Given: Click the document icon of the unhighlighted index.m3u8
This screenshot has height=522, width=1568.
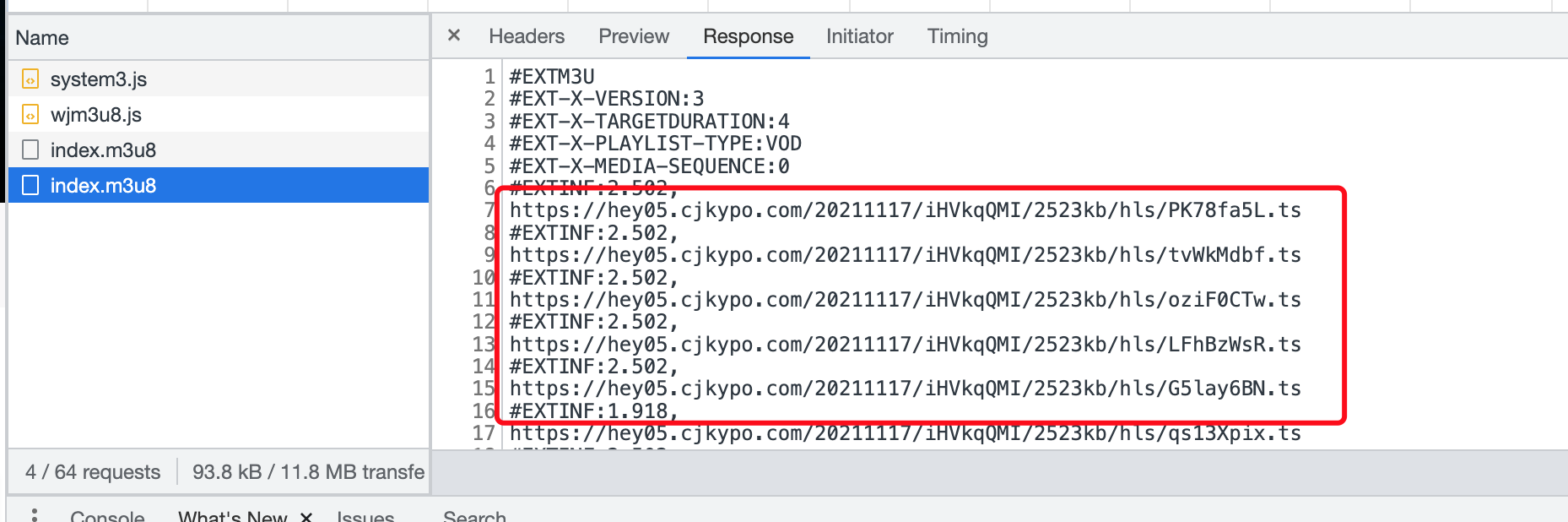Looking at the screenshot, I should coord(30,150).
